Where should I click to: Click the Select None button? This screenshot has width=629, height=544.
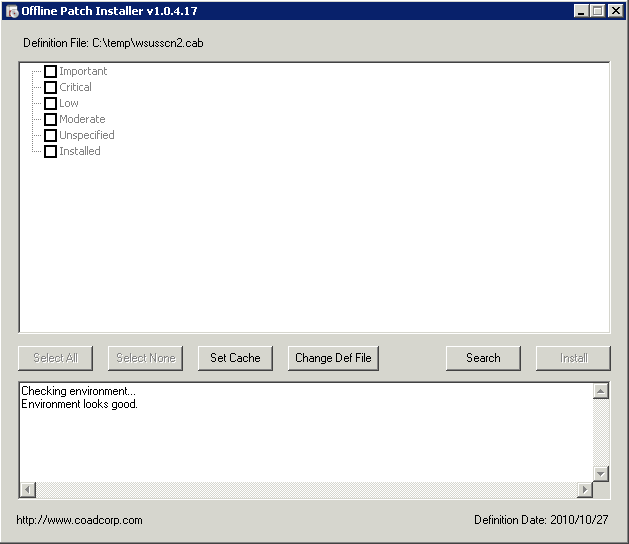145,358
